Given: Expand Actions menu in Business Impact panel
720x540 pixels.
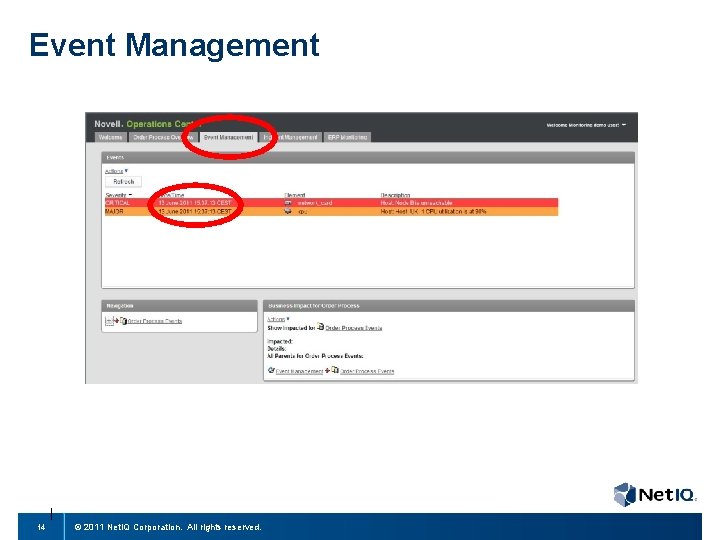Looking at the screenshot, I should click(278, 319).
